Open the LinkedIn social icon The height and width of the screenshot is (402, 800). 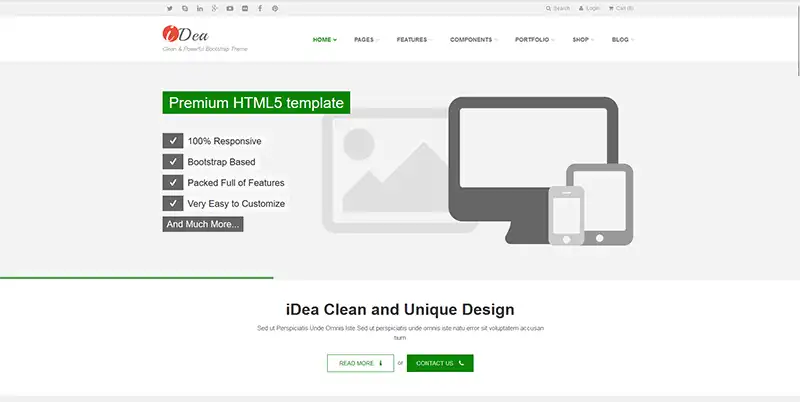[200, 8]
